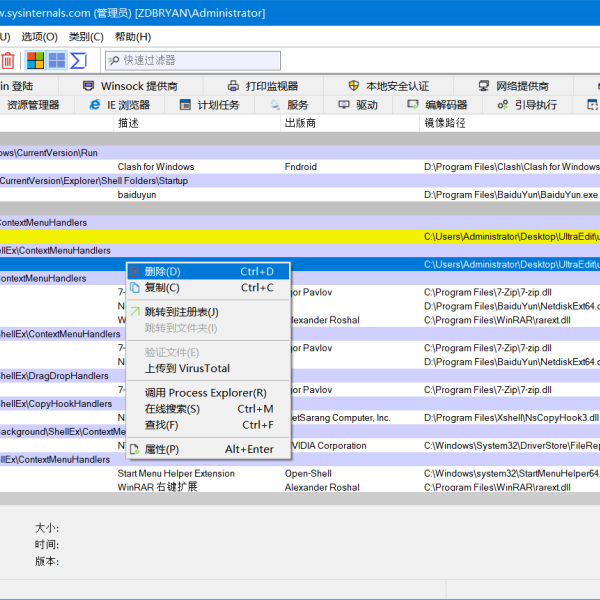The width and height of the screenshot is (600, 600).
Task: Switch to the 本地安全认证 tab
Action: point(388,86)
